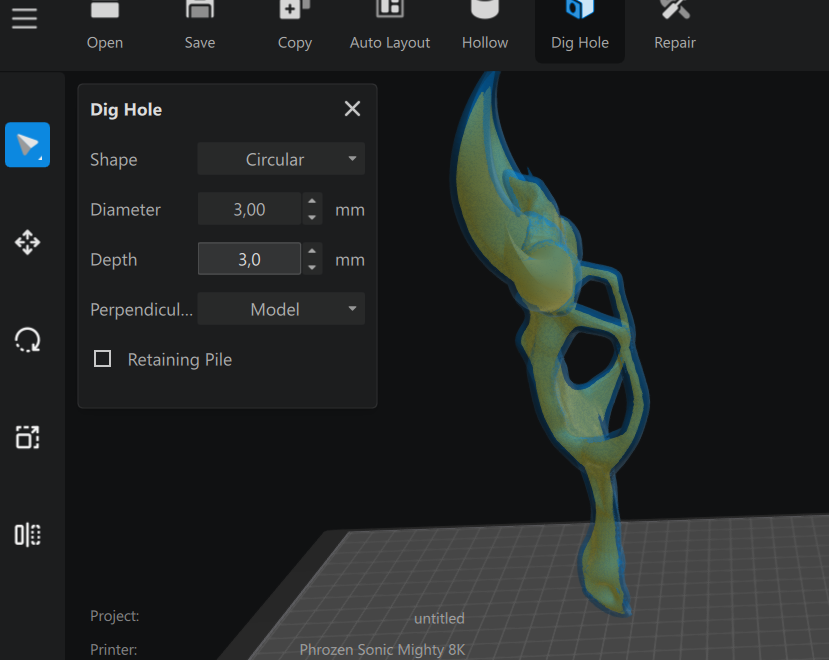Decrease Depth with the down arrow

click(312, 267)
